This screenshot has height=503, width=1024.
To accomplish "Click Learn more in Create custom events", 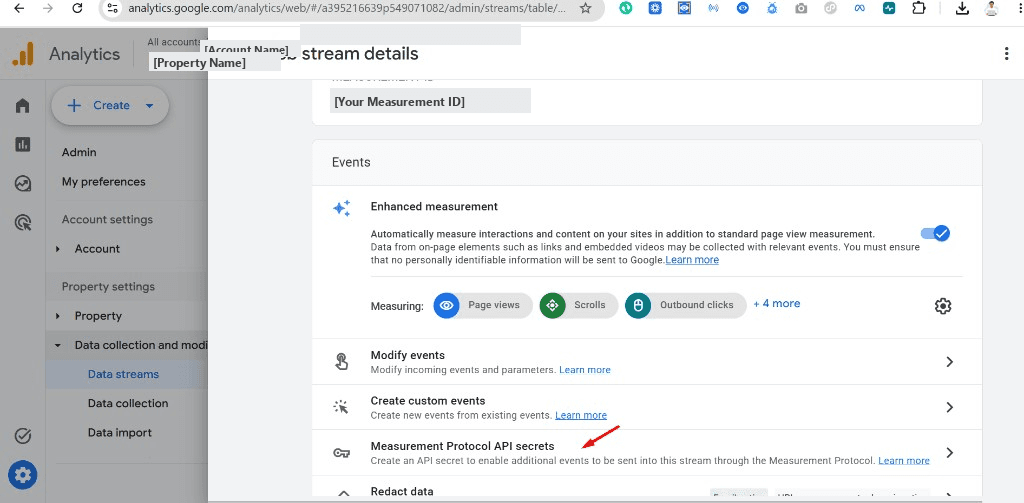I will click(x=581, y=415).
